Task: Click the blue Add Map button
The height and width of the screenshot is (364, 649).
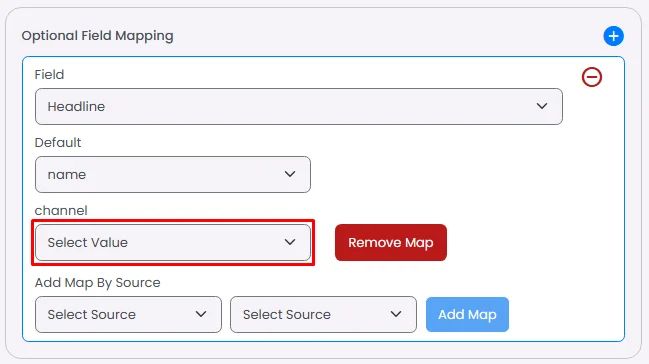Action: coord(467,314)
